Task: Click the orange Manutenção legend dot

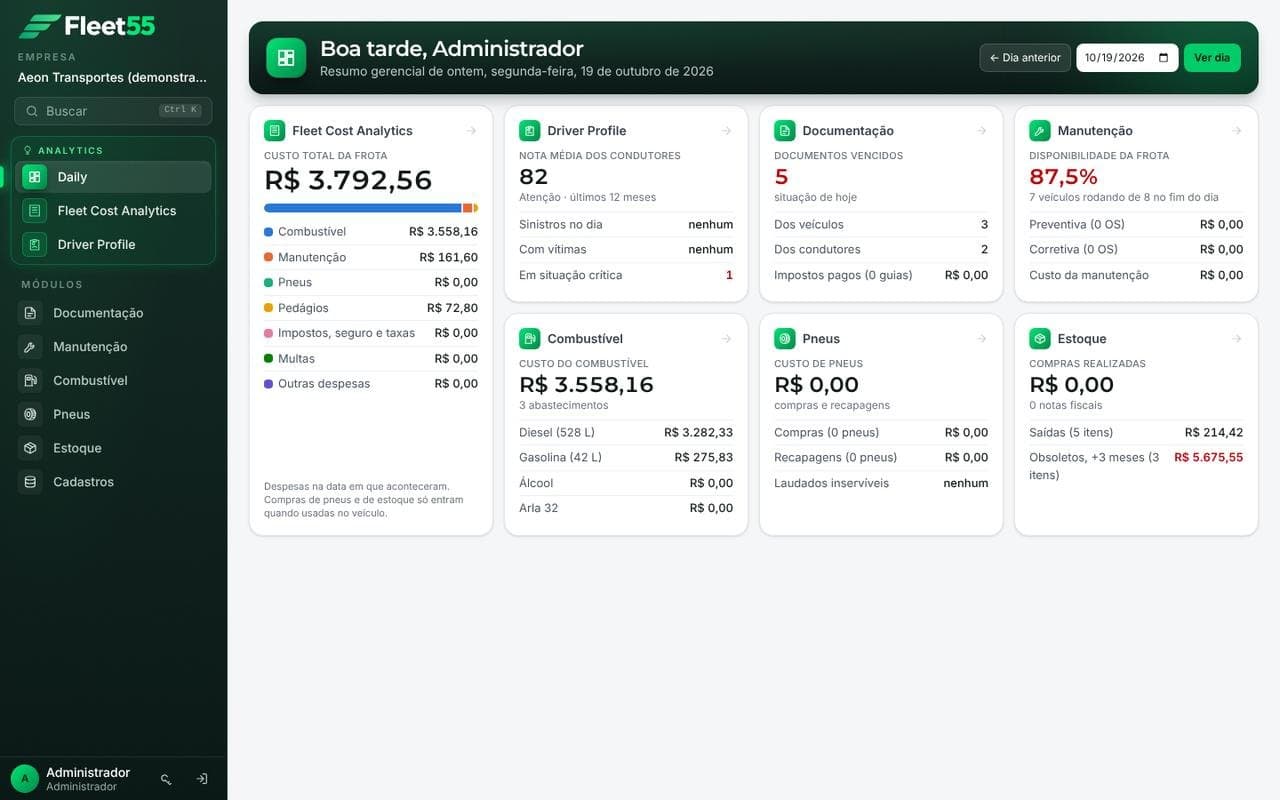Action: (268, 257)
